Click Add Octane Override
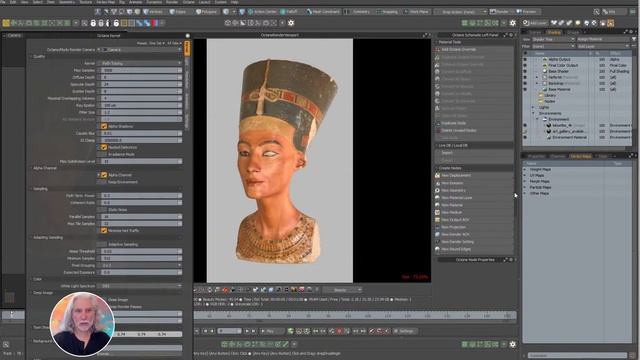 pos(474,49)
